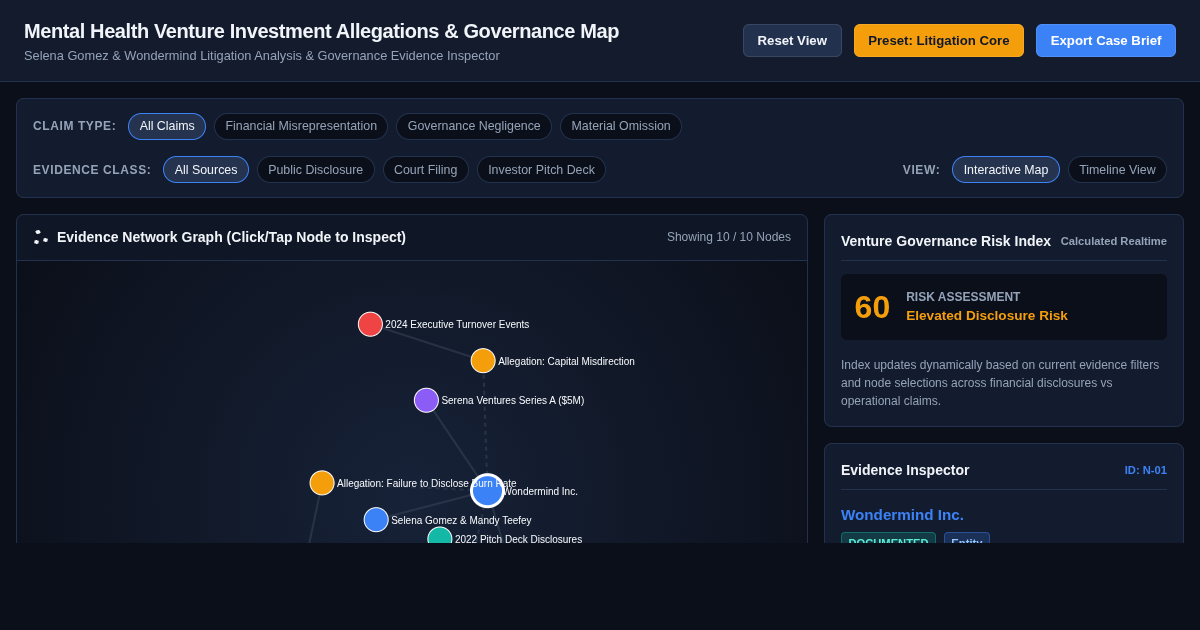Screen dimensions: 1200x630
Task: Click the Elevated Disclosure Risk label
Action: pos(987,315)
